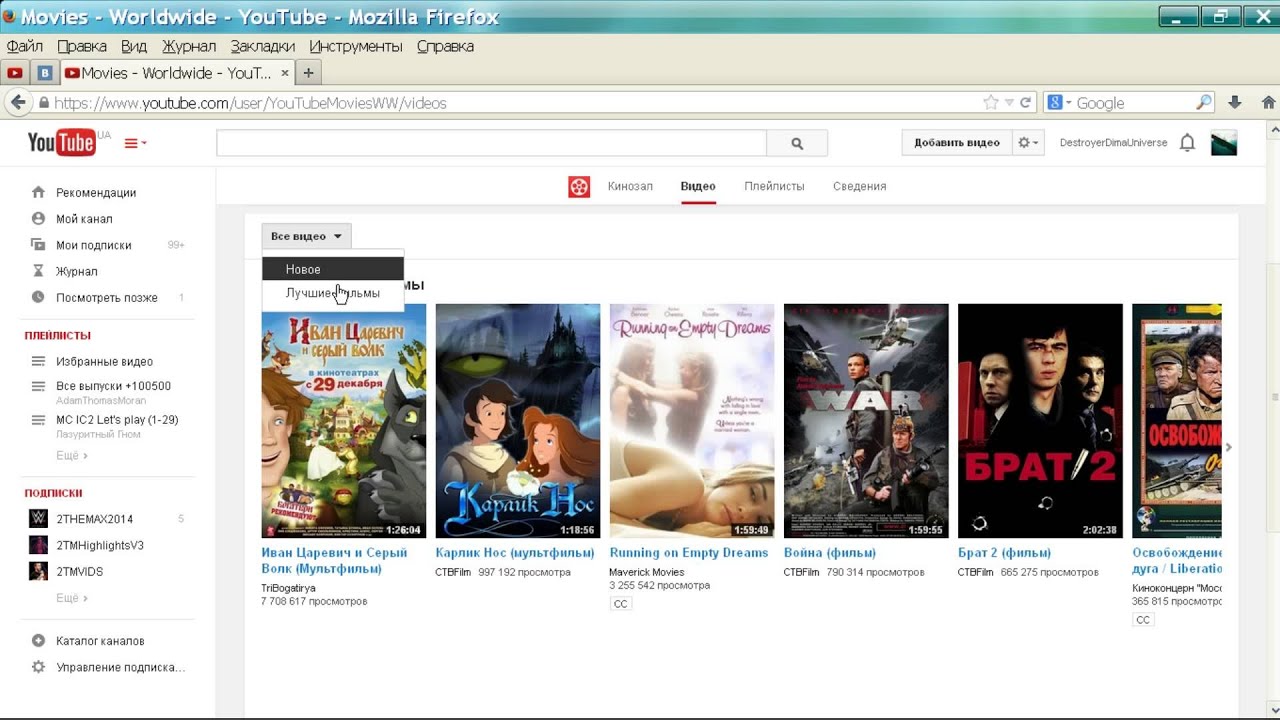
Task: Open the VK pinned tab
Action: tap(45, 73)
